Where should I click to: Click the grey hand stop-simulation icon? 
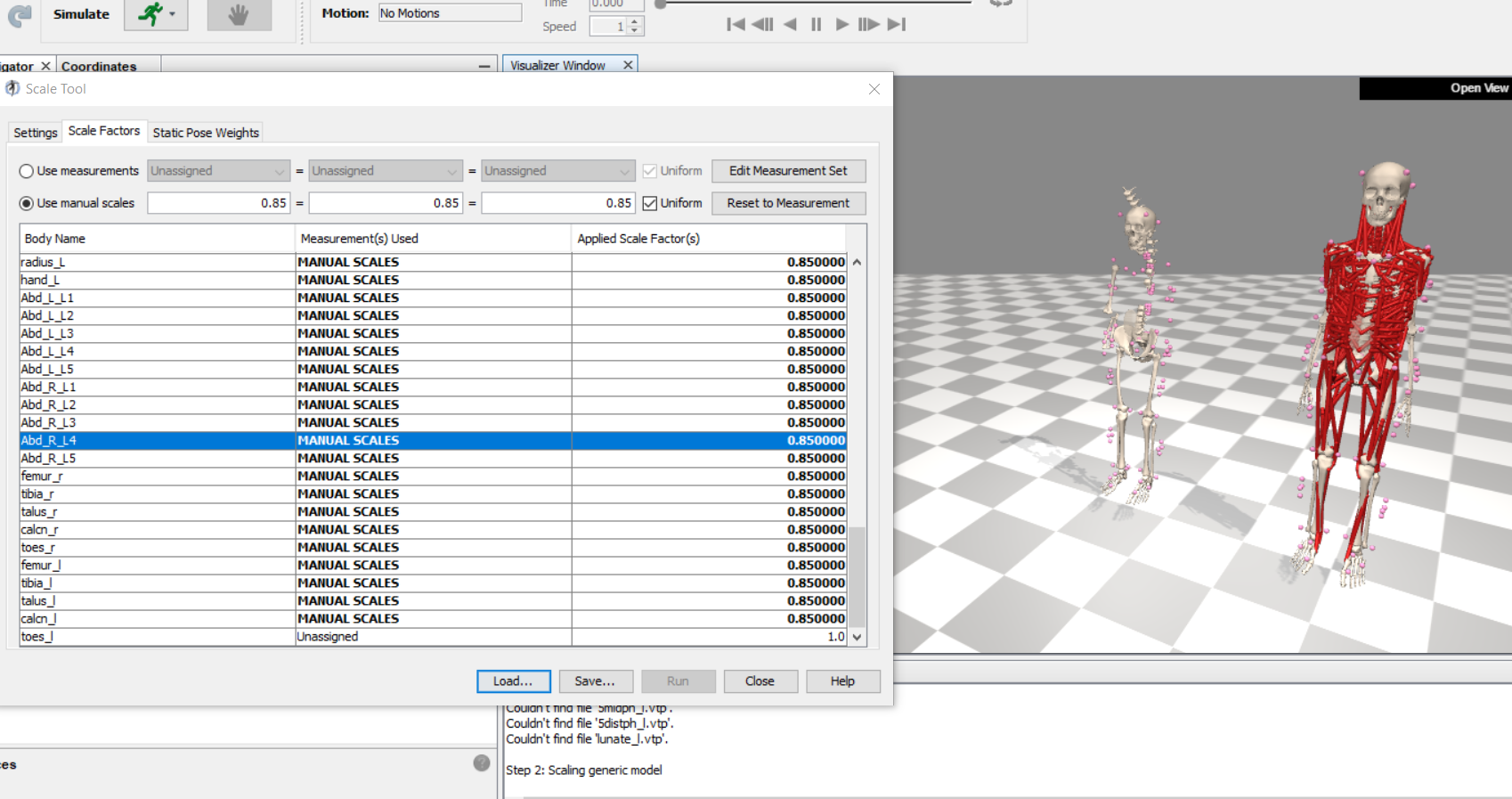pos(239,14)
